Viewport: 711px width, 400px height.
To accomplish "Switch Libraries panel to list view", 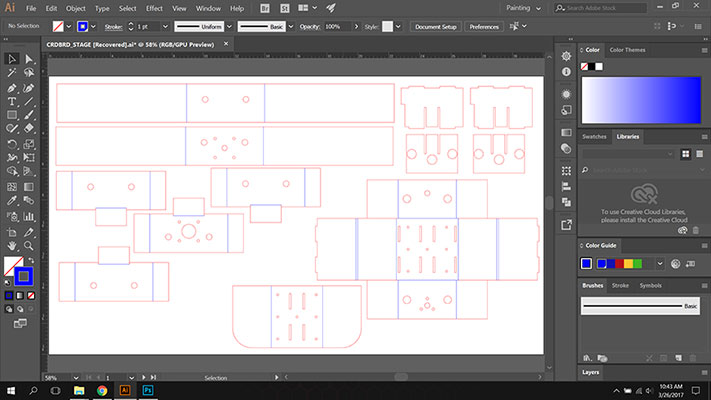I will pos(700,154).
